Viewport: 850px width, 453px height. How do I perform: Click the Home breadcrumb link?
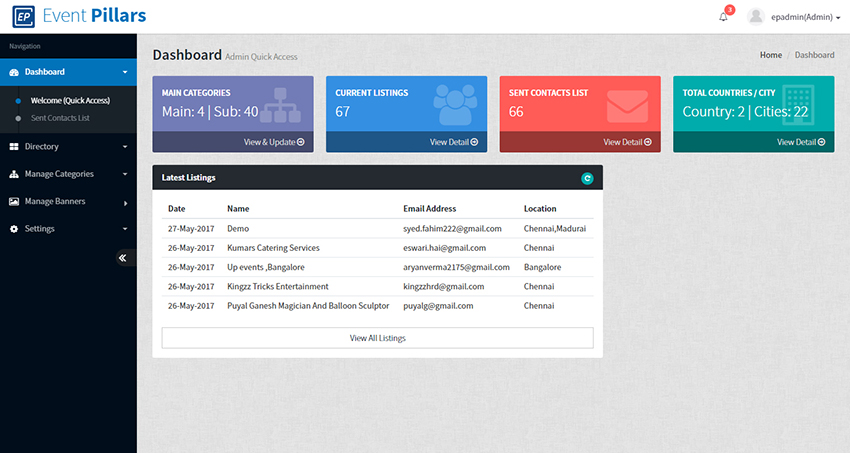[x=770, y=55]
